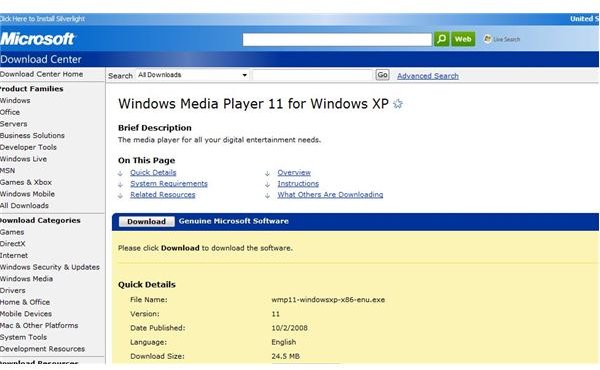Click the star icon beside the page title
This screenshot has width=600, height=370.
point(398,104)
